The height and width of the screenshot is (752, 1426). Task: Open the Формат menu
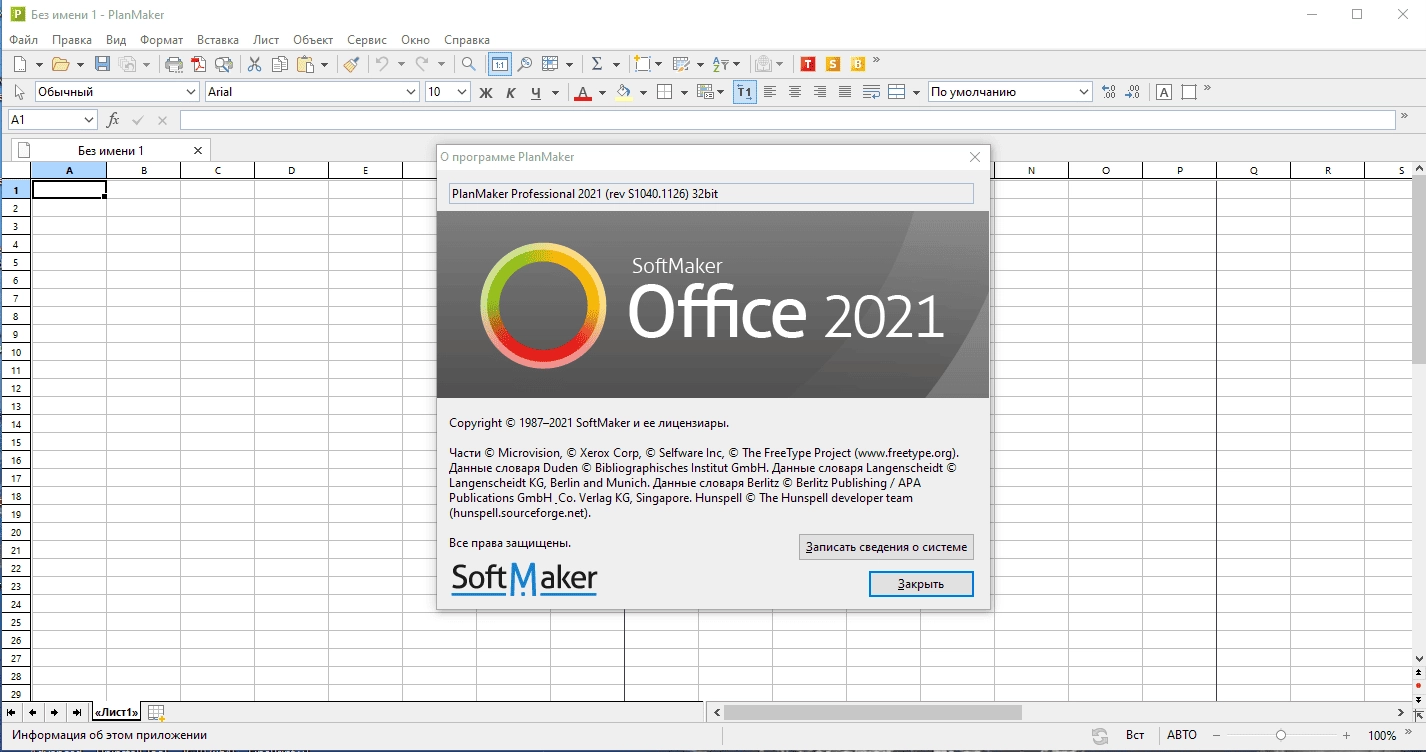coord(161,40)
